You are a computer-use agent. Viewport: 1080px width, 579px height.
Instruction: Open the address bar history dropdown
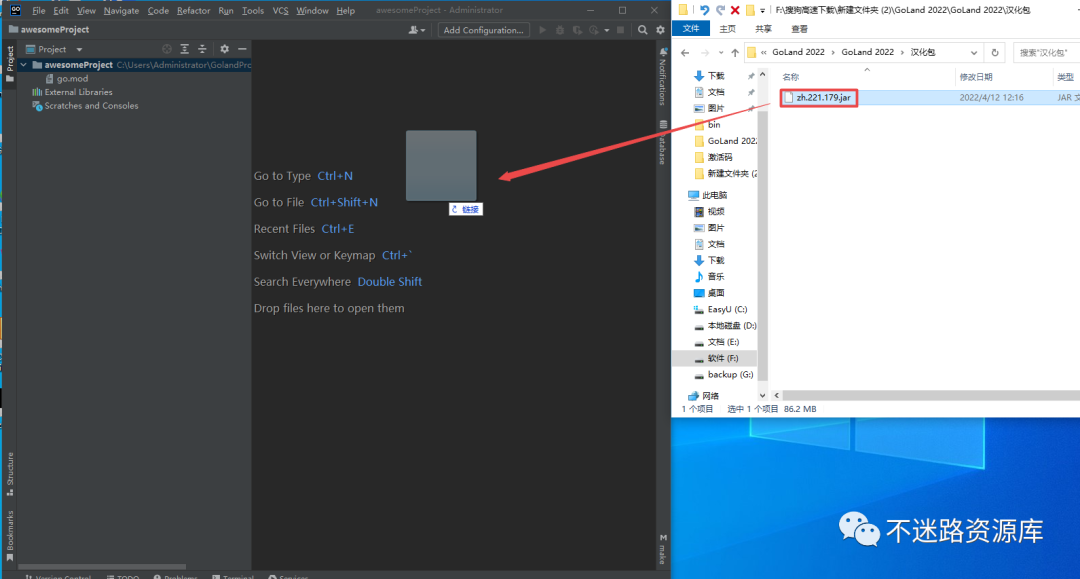coord(974,52)
